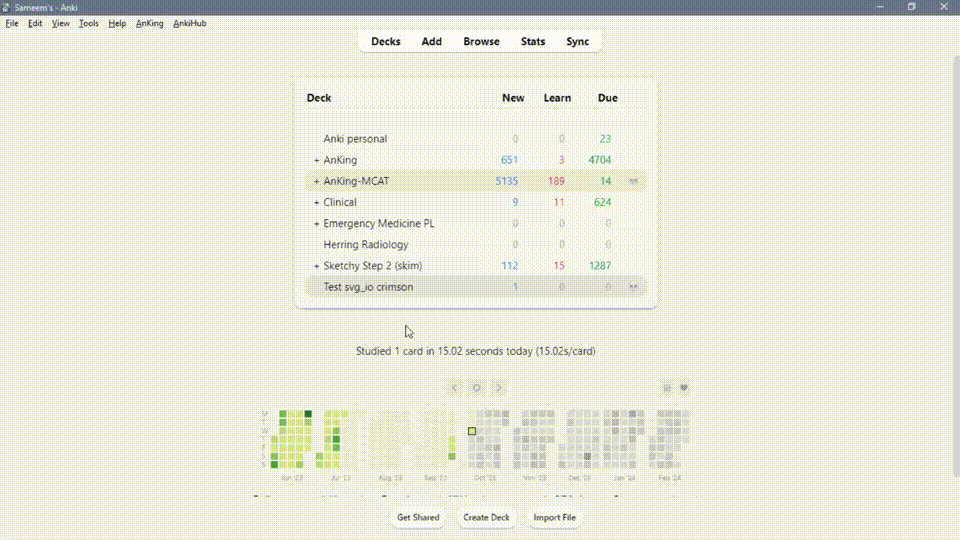Click the Learn column header
Screen dimensions: 960x540
pyautogui.click(x=557, y=98)
